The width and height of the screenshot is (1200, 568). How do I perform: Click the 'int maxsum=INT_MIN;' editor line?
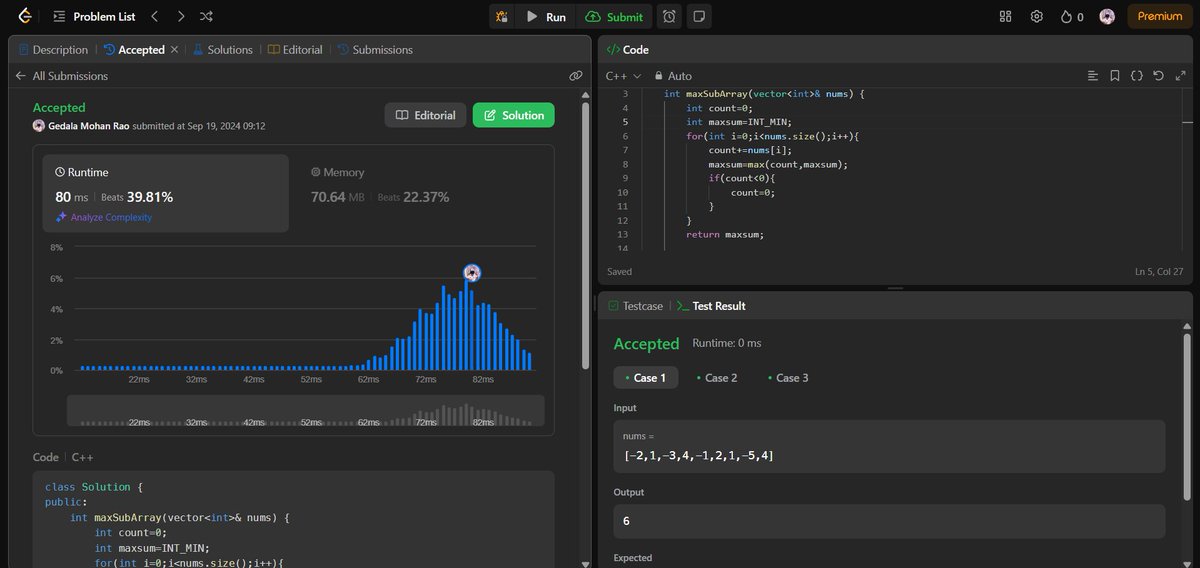pyautogui.click(x=738, y=122)
